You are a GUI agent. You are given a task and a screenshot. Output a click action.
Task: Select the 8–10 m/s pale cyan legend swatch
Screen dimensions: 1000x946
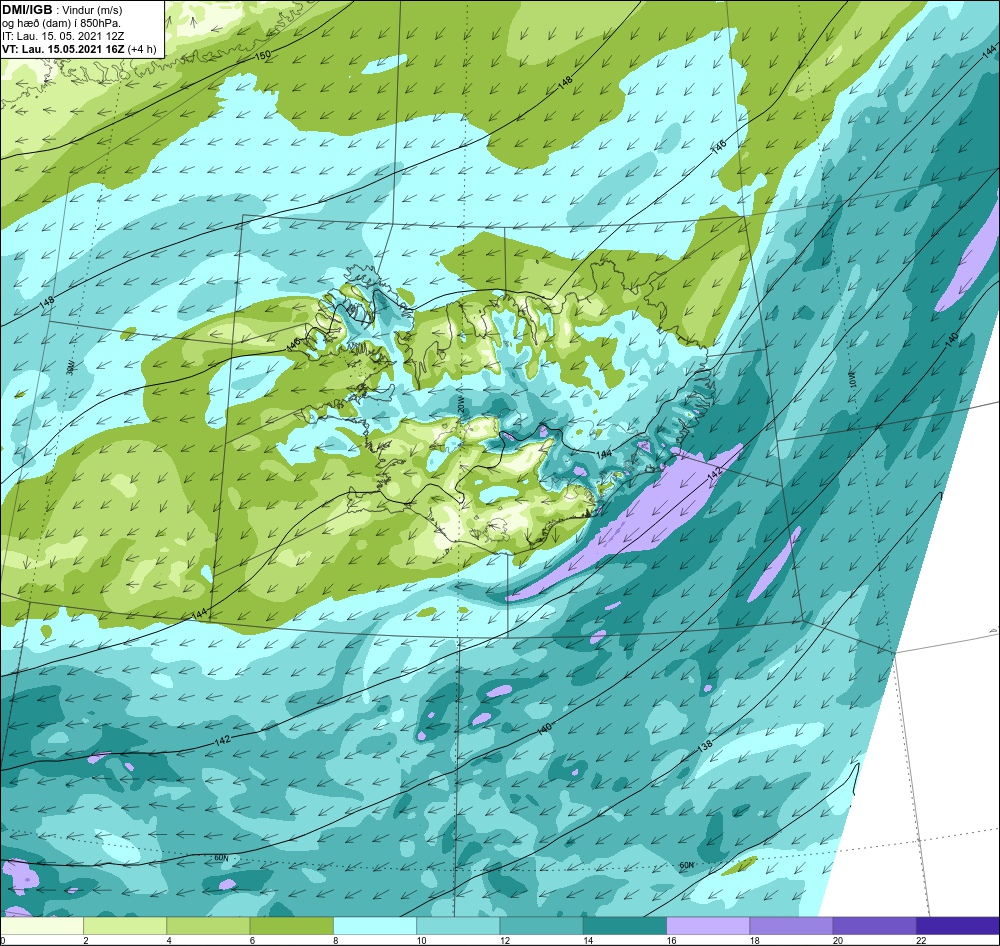click(x=375, y=926)
